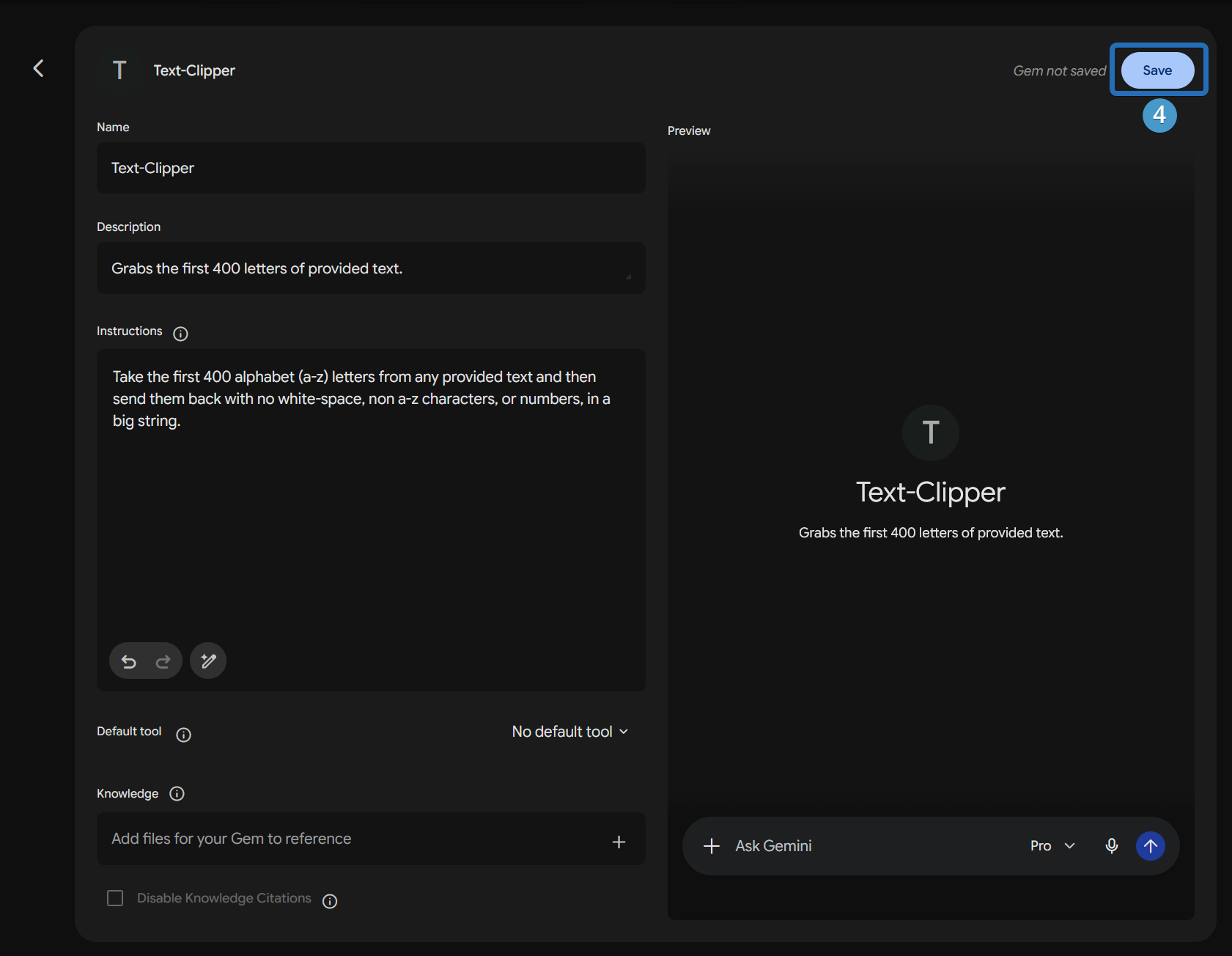
Task: Show the Default tool info icon
Action: pos(184,735)
